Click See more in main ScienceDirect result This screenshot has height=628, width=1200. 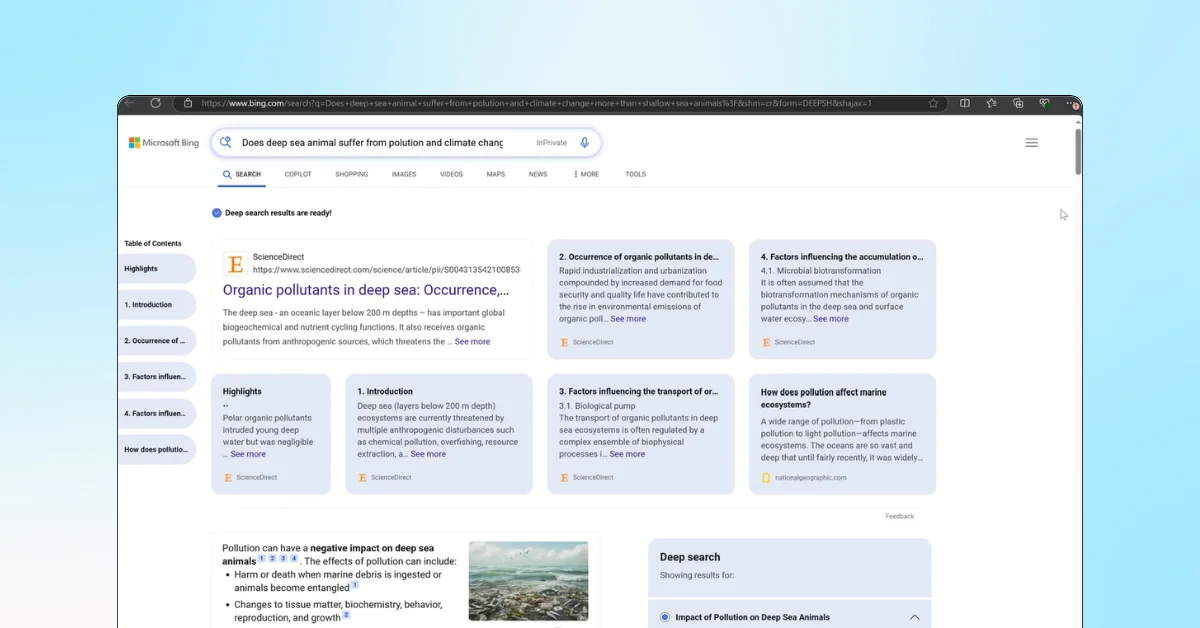(472, 342)
